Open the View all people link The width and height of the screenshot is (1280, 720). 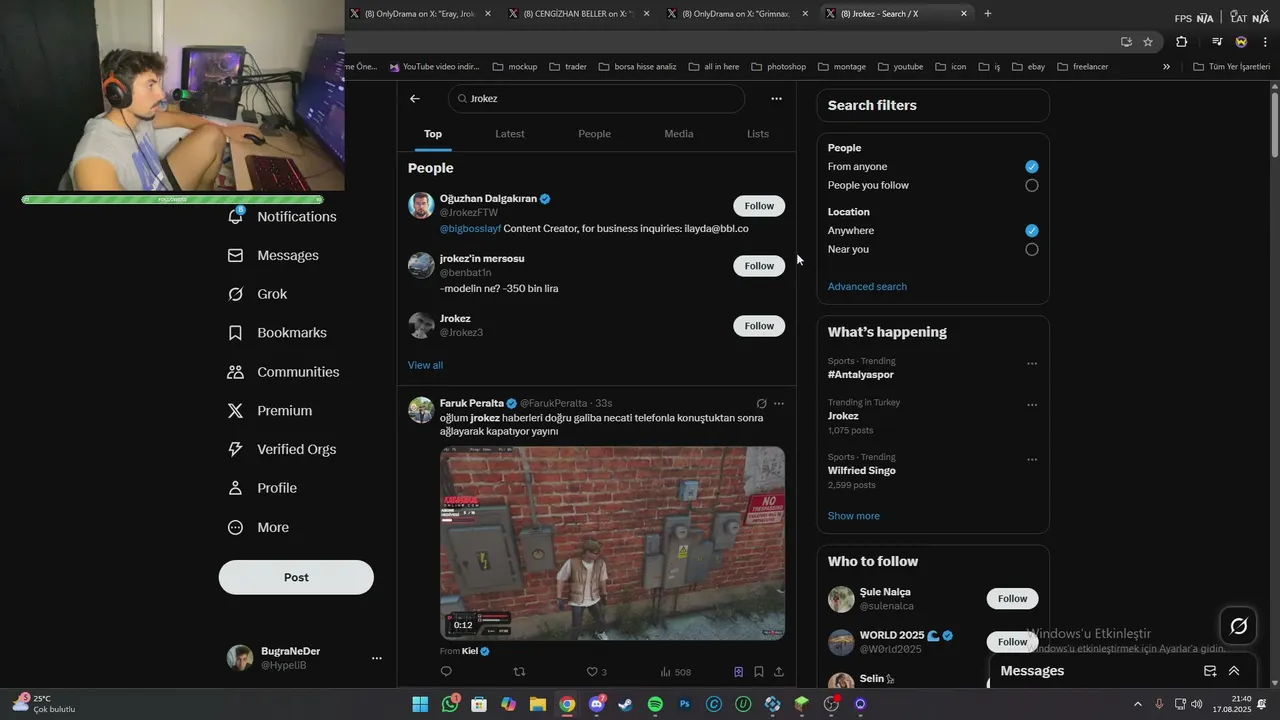point(425,365)
